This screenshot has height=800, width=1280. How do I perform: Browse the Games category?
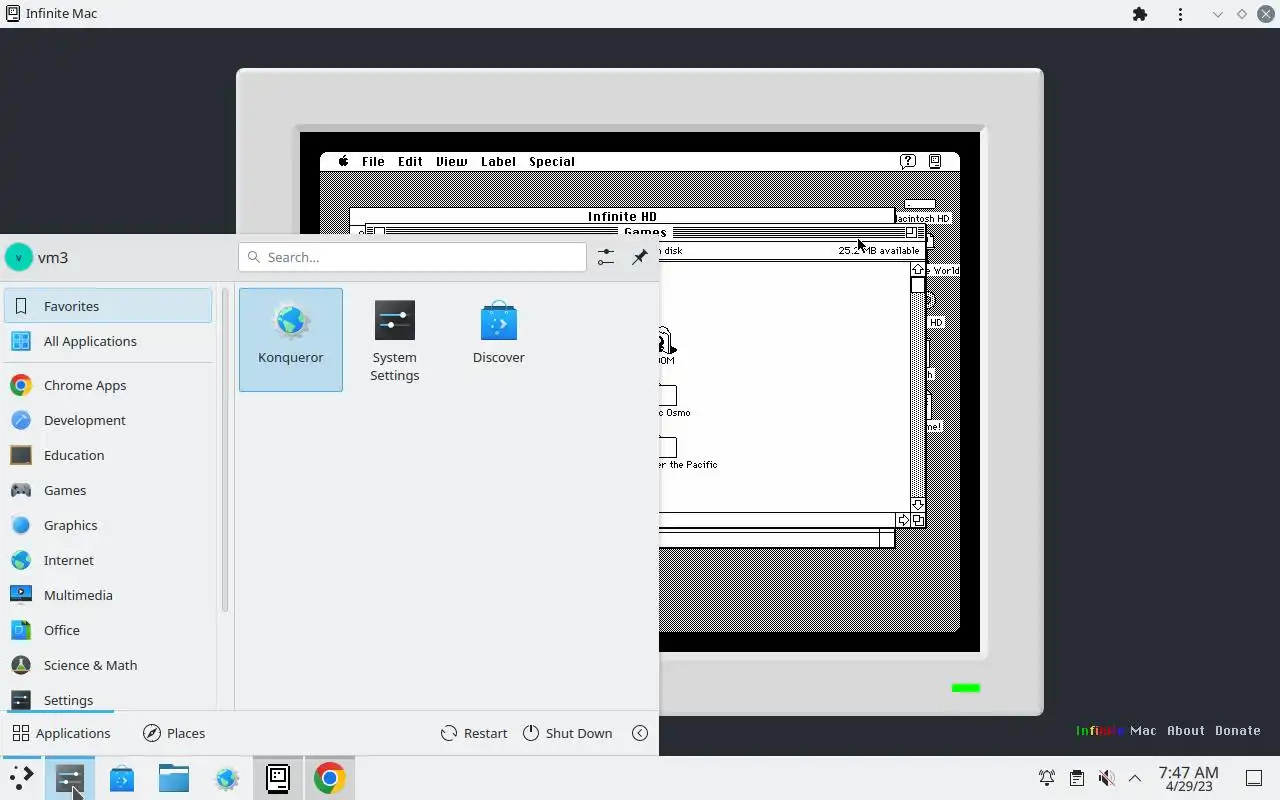pyautogui.click(x=108, y=490)
